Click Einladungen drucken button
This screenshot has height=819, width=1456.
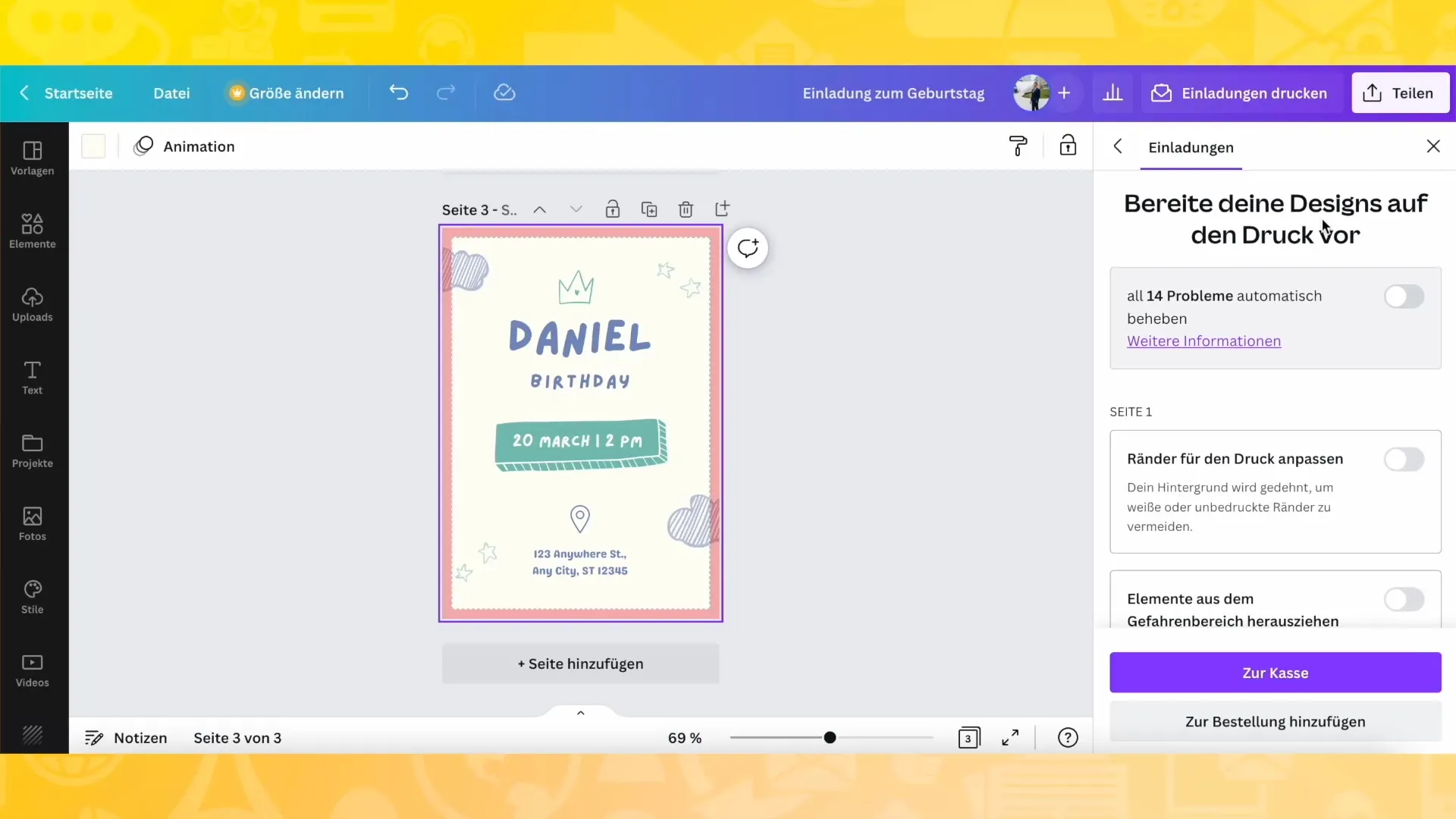pyautogui.click(x=1239, y=93)
